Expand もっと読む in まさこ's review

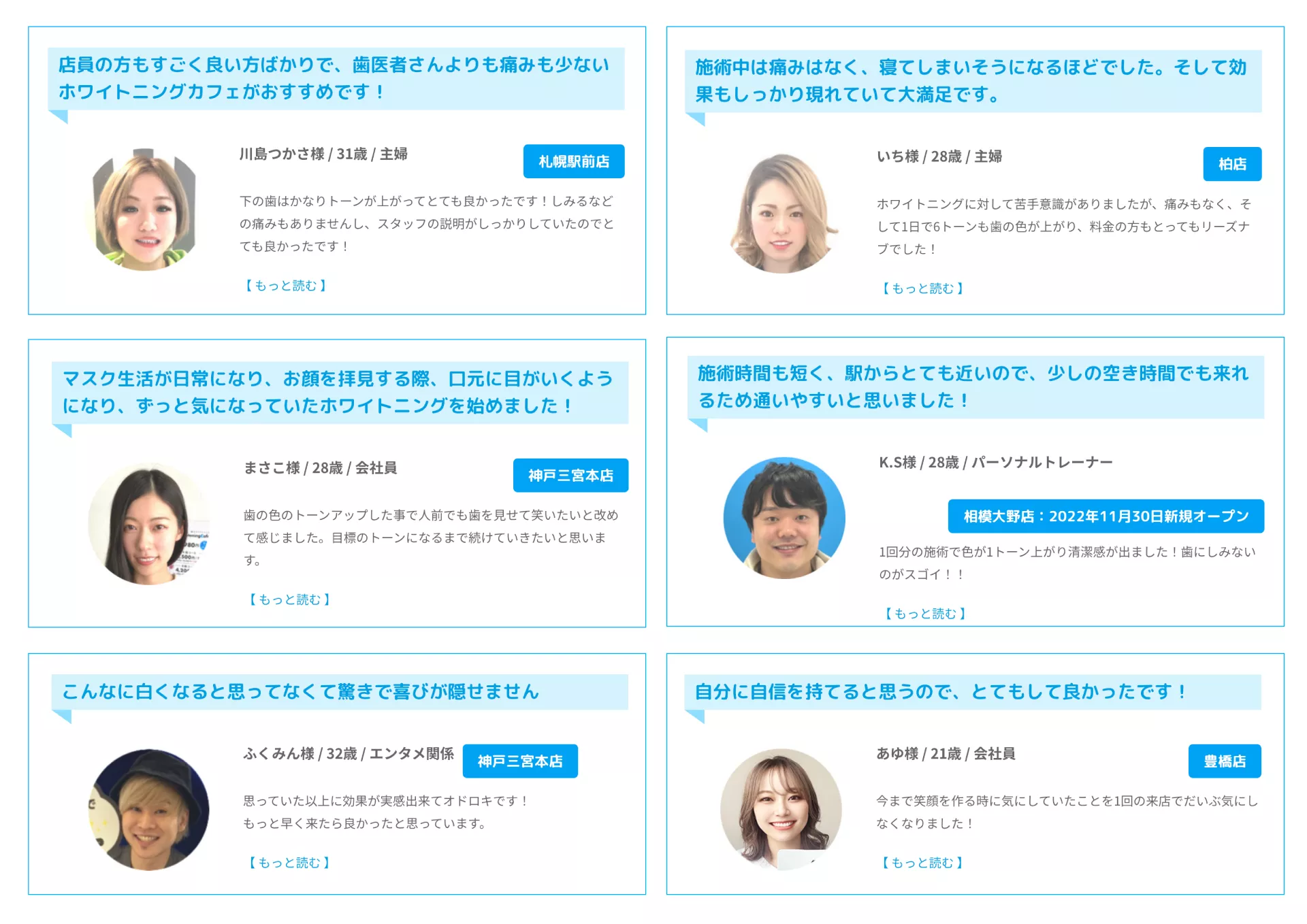coord(289,599)
